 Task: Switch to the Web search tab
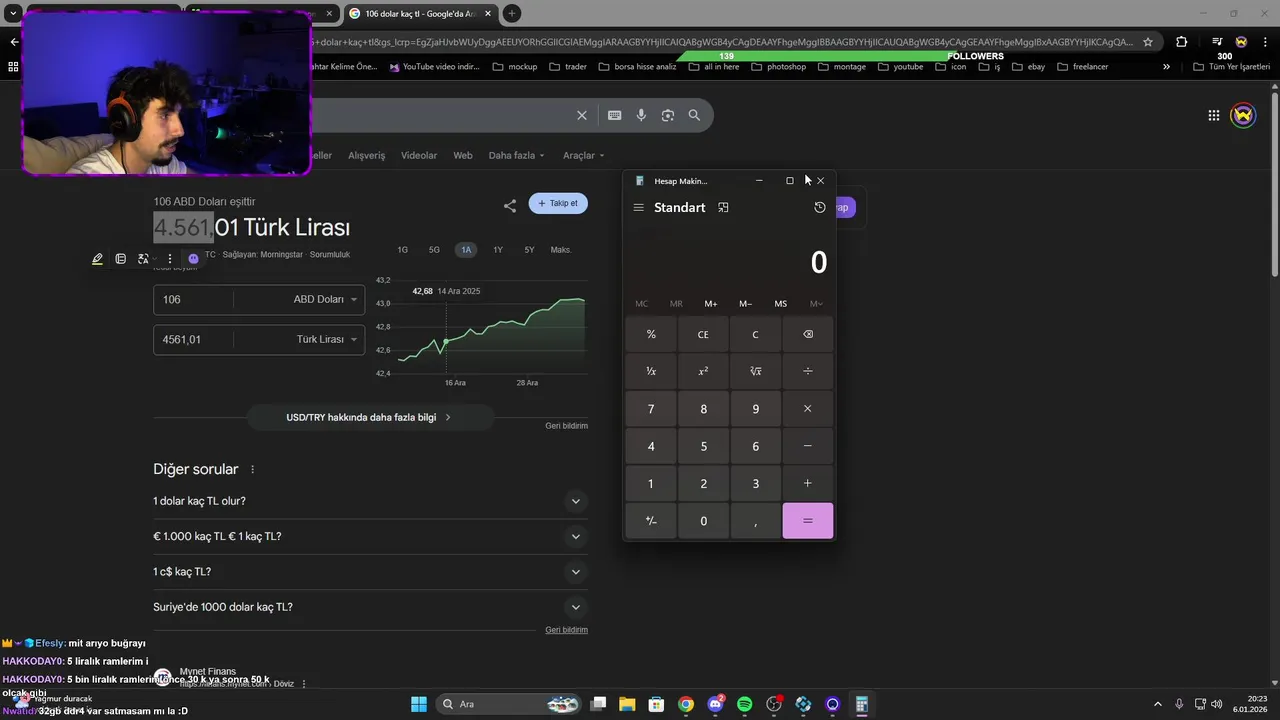coord(463,155)
